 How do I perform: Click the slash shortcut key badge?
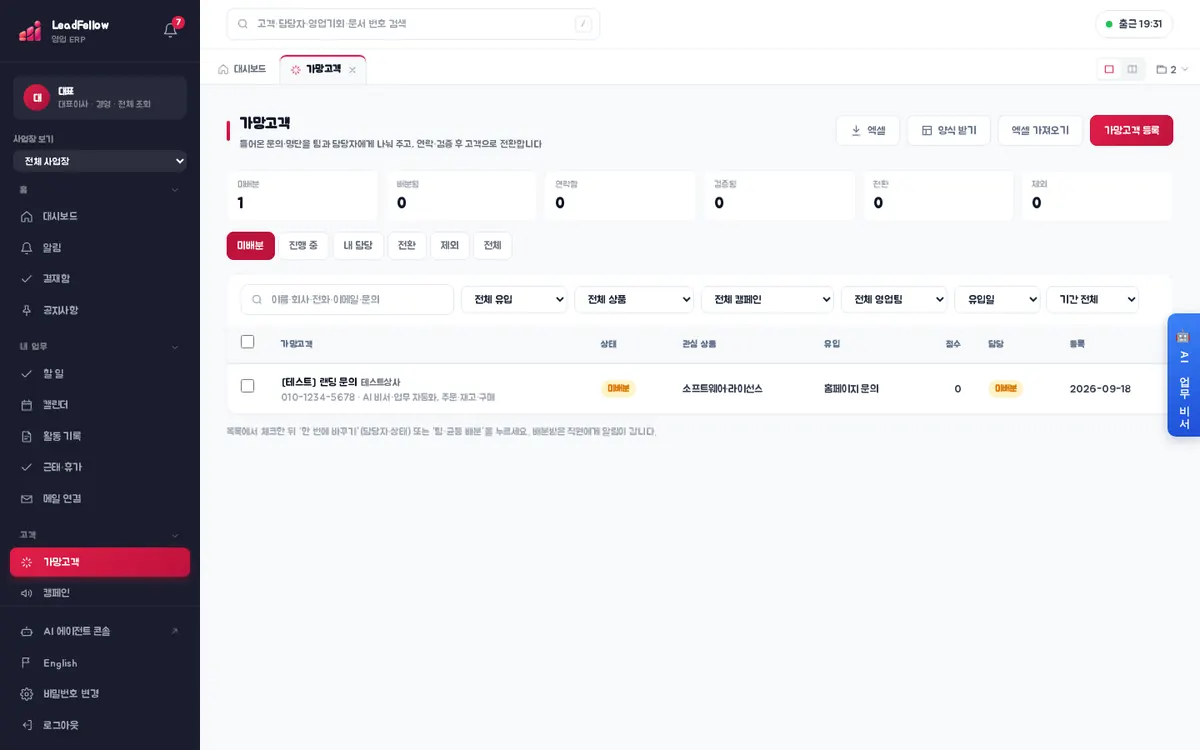583,24
